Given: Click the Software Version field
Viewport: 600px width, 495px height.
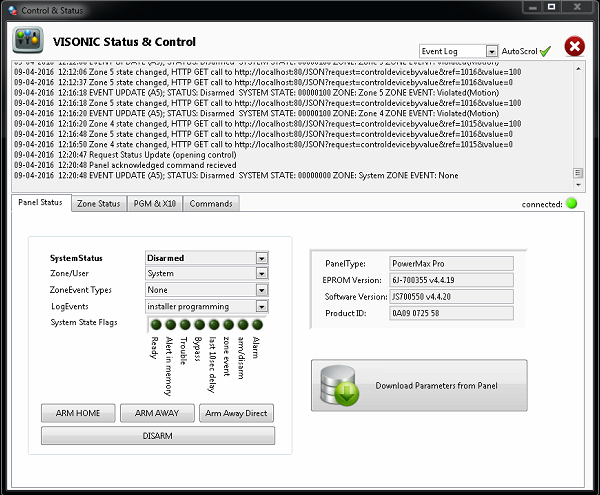Looking at the screenshot, I should coord(451,296).
